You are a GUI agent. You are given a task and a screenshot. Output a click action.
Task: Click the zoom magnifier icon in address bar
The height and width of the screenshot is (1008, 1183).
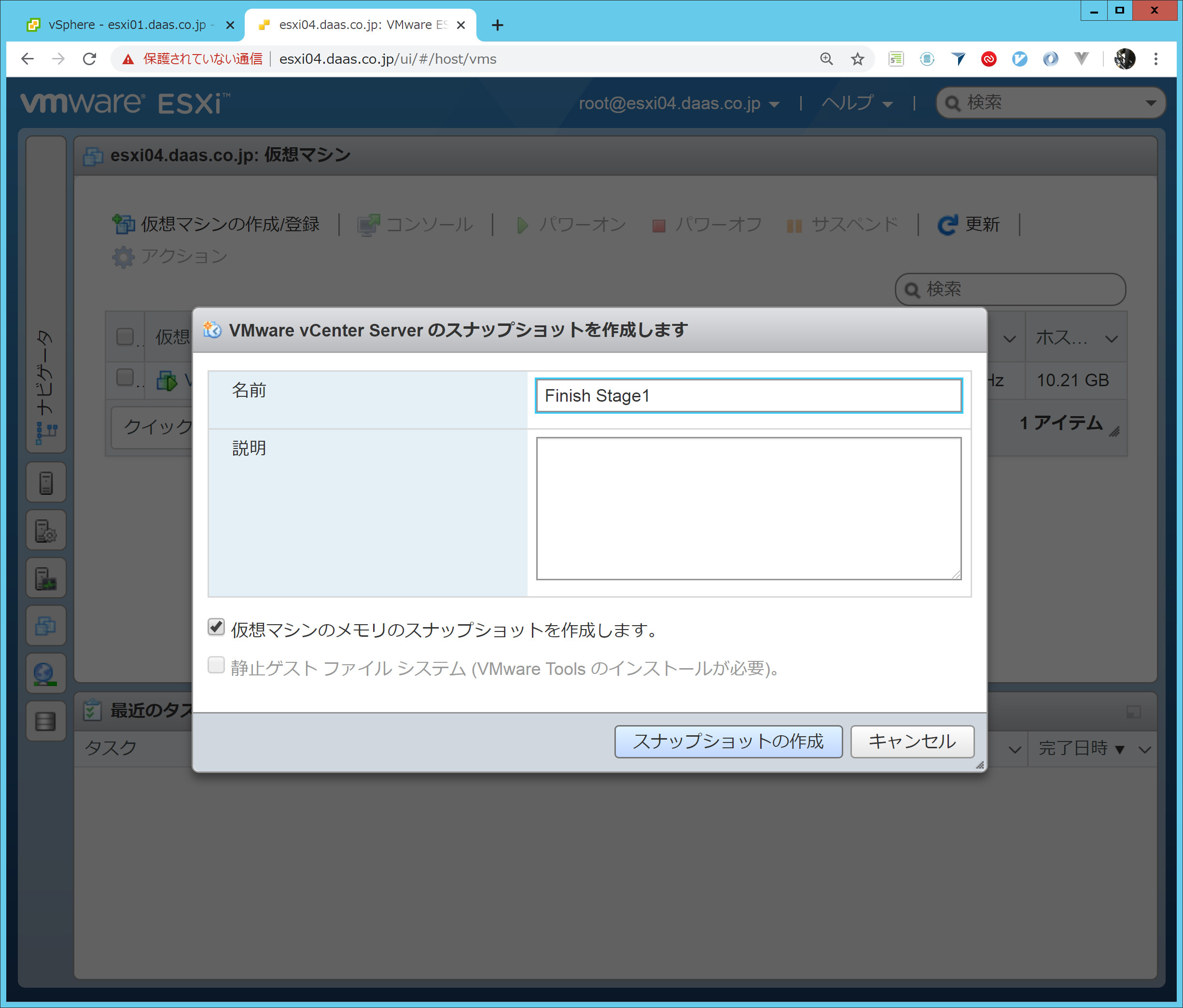826,59
